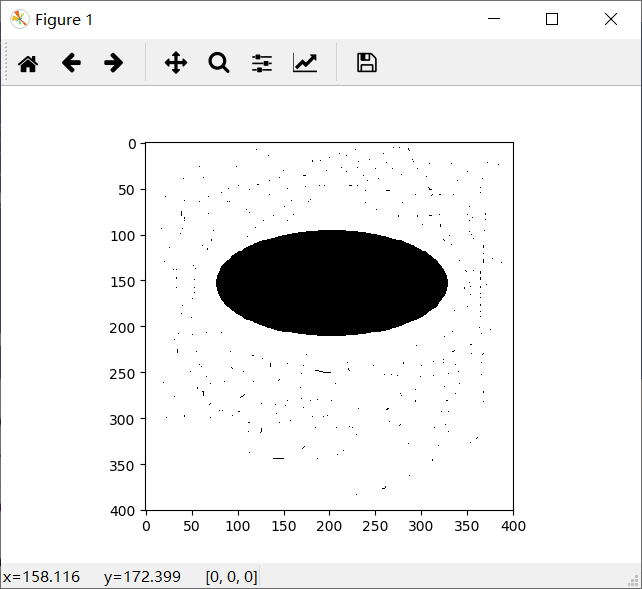Minimize the Figure 1 window
This screenshot has height=589, width=642.
[x=494, y=19]
